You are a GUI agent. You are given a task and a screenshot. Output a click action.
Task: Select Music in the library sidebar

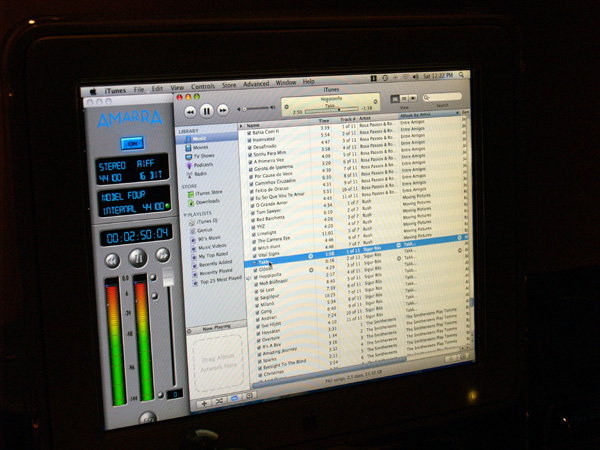(x=207, y=138)
